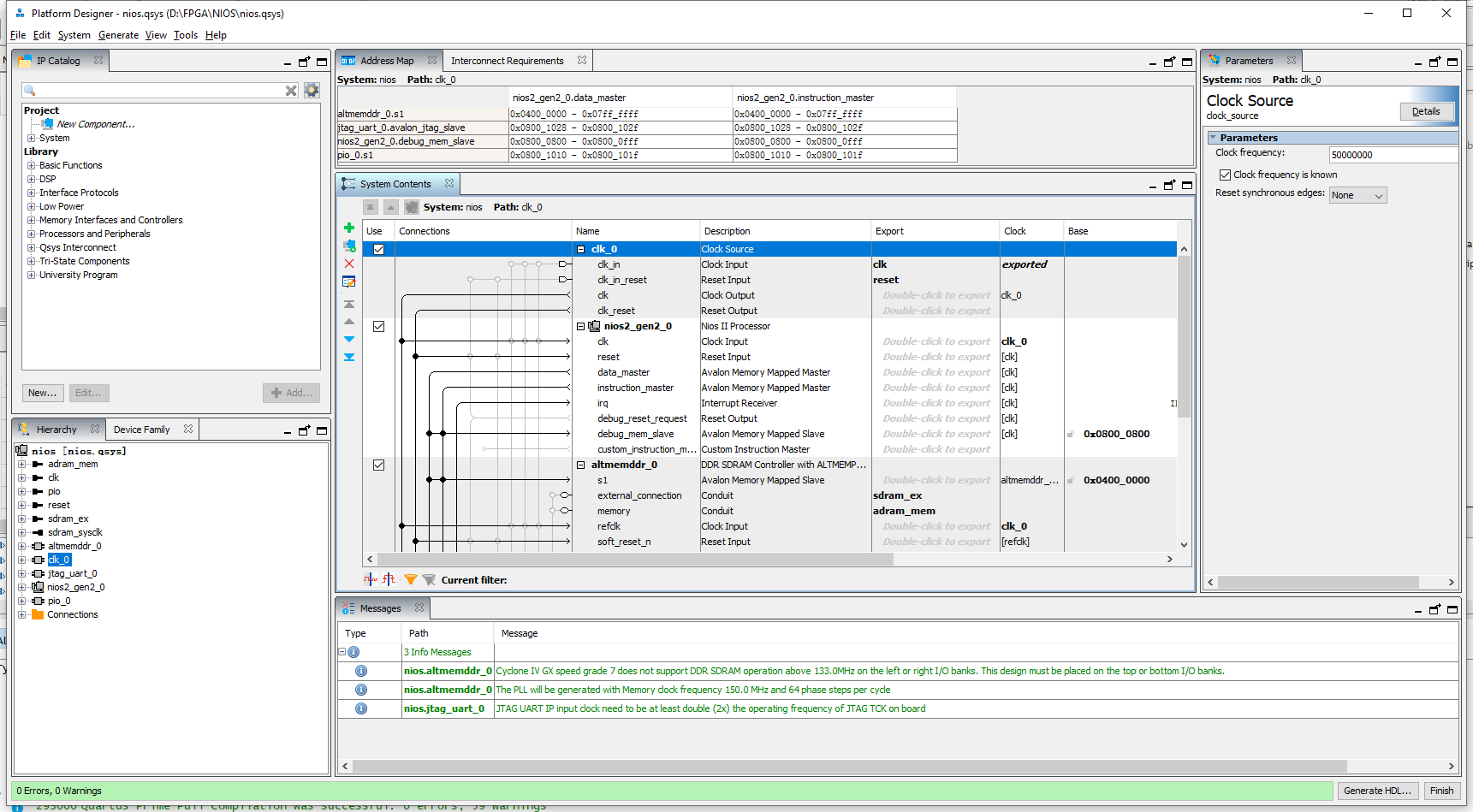This screenshot has height=812, width=1473.
Task: Expand jtag_uart_0 in Hierarchy tree
Action: (21, 573)
